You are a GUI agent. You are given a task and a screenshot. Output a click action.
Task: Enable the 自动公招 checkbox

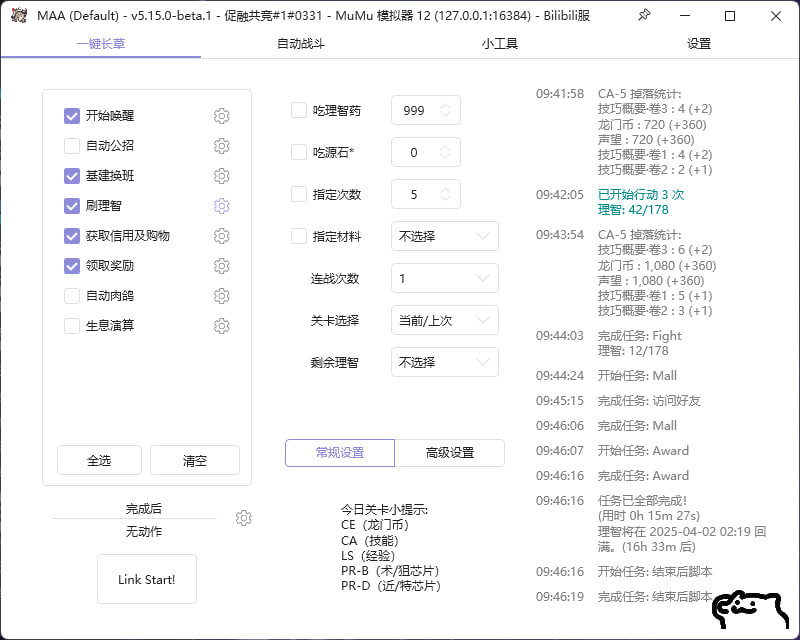point(72,146)
